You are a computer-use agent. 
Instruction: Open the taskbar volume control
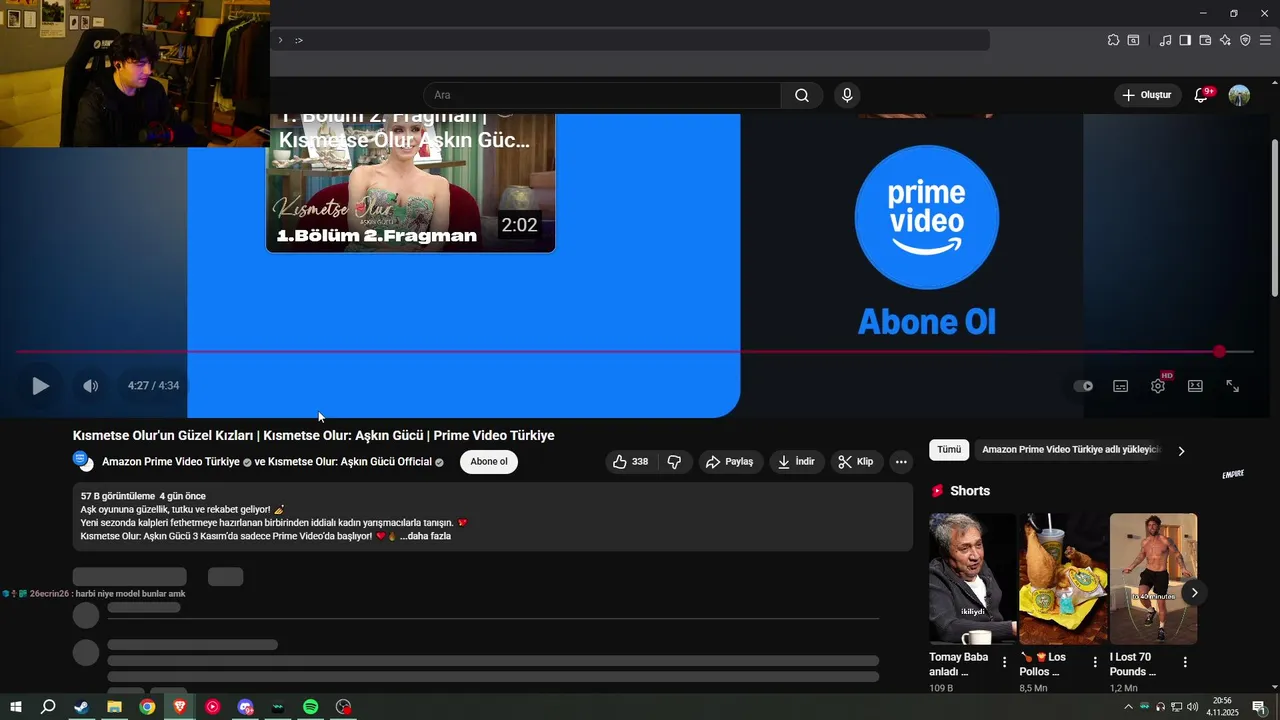coord(1192,707)
